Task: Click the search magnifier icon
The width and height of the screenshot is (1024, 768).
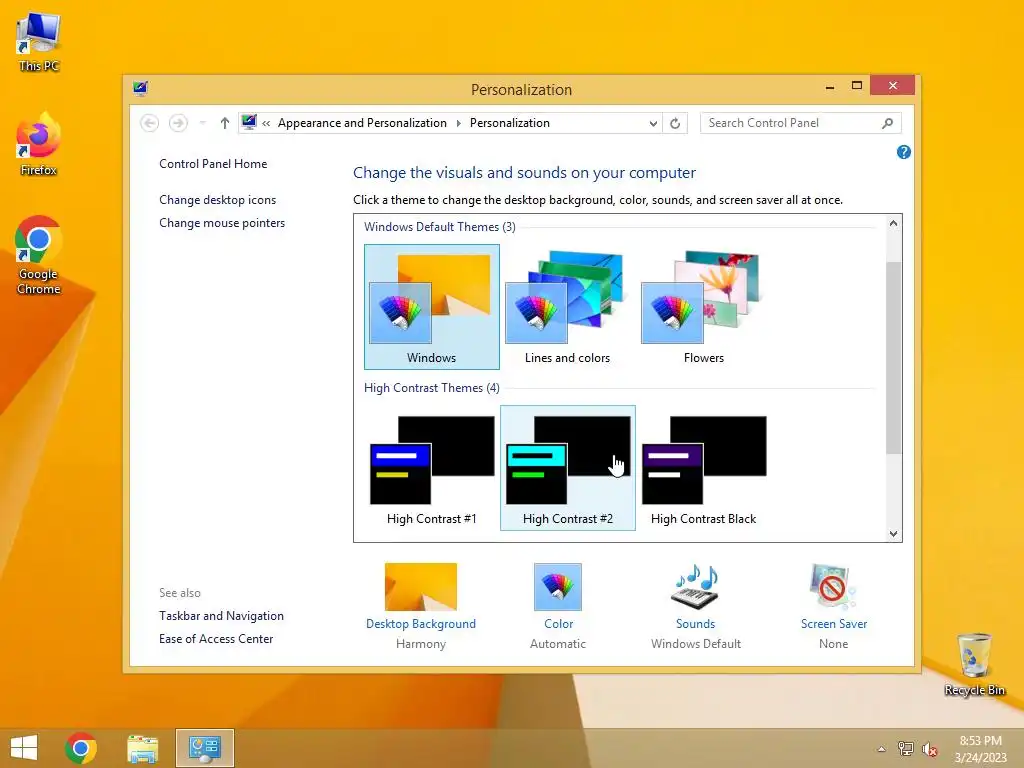Action: point(888,123)
